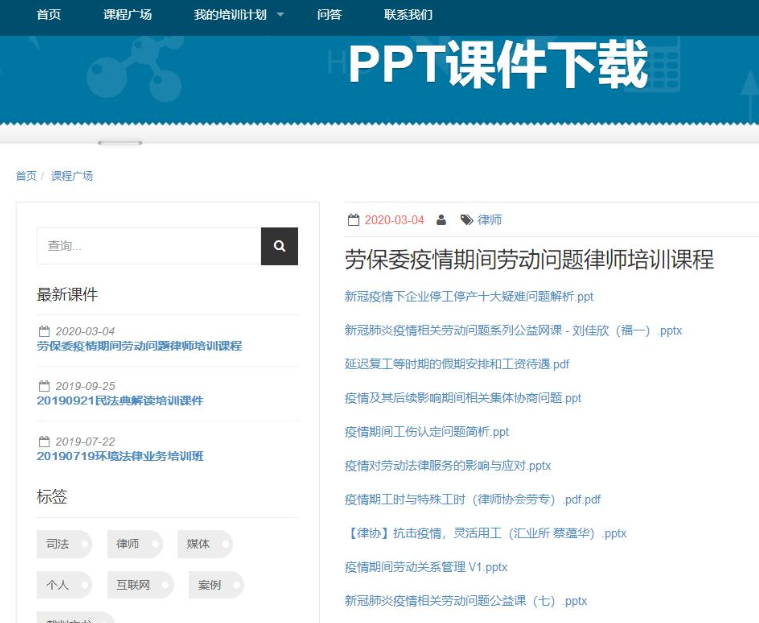This screenshot has height=623, width=759.
Task: Open the 问答 navigation item
Action: tap(329, 15)
